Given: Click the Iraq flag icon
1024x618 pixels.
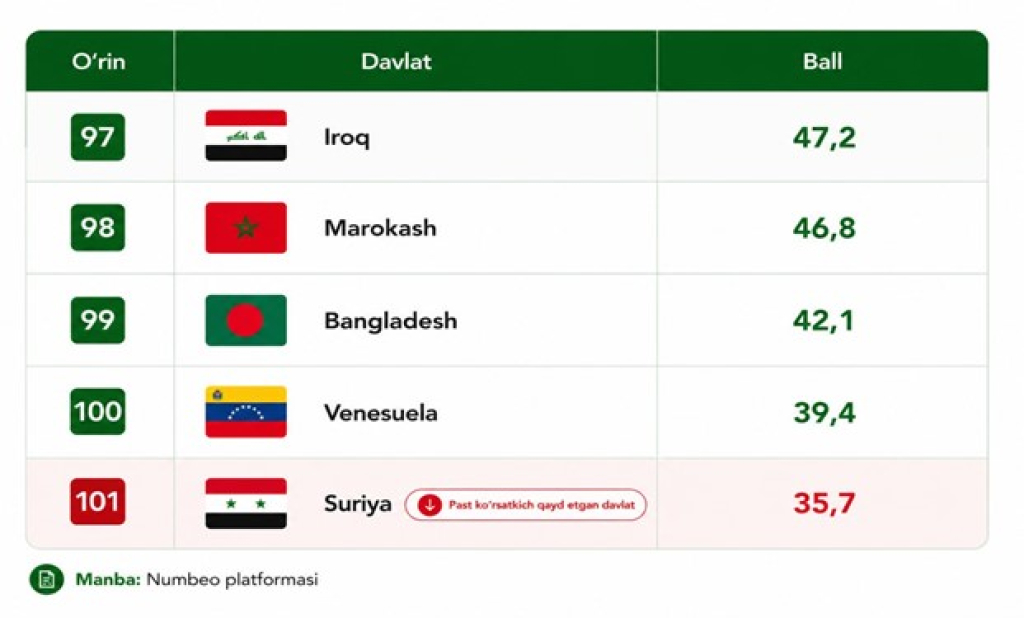Looking at the screenshot, I should [246, 136].
